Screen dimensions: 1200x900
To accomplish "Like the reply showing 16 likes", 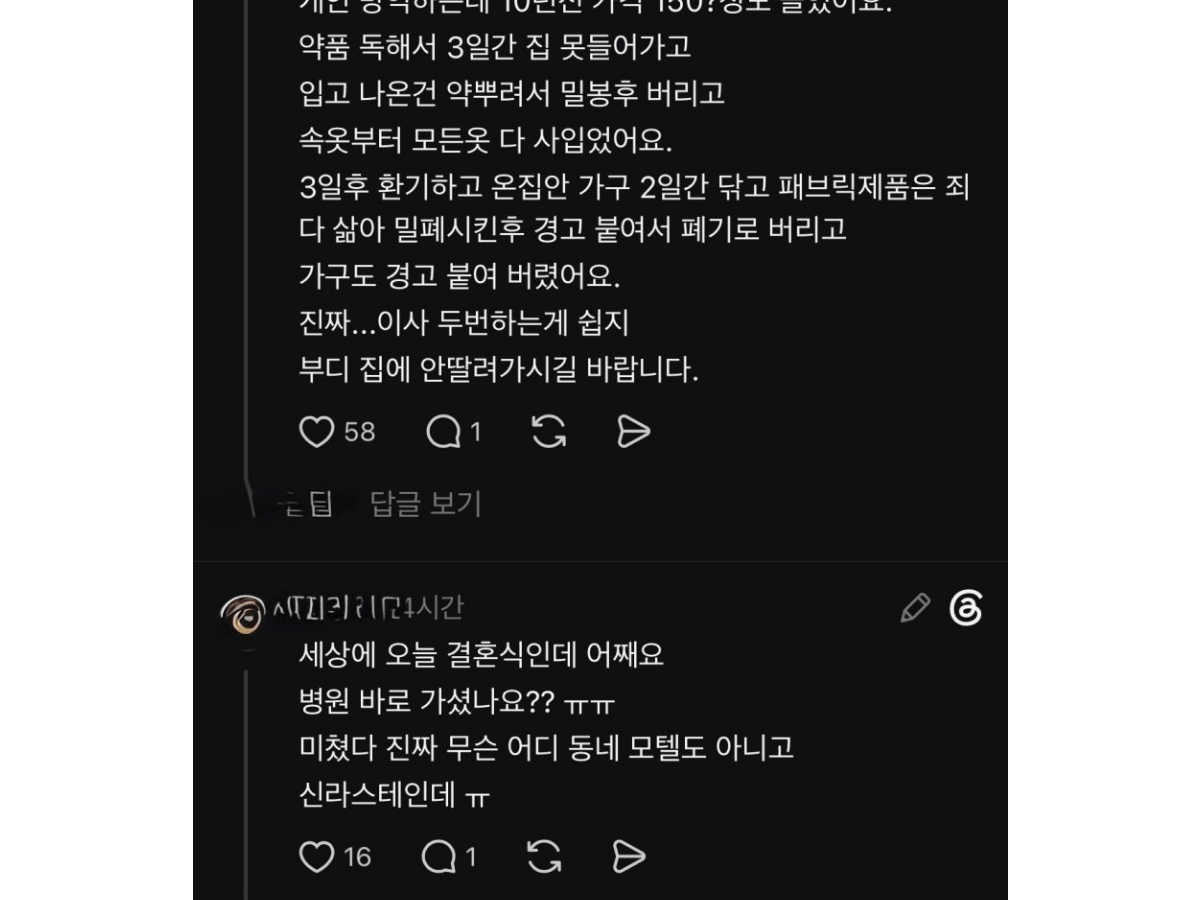I will [x=316, y=857].
